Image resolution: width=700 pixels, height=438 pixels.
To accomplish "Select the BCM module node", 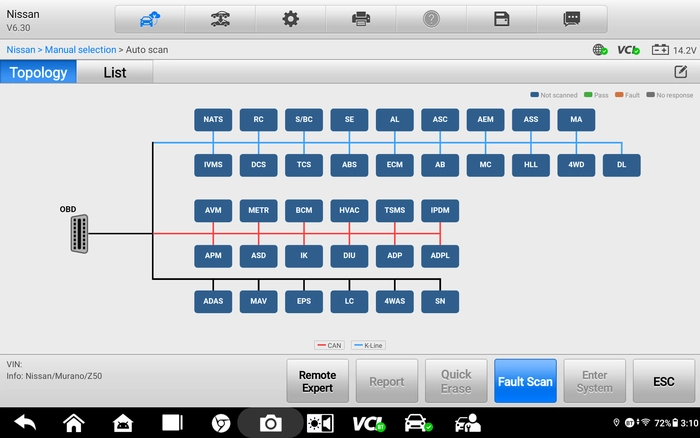I will pos(304,210).
